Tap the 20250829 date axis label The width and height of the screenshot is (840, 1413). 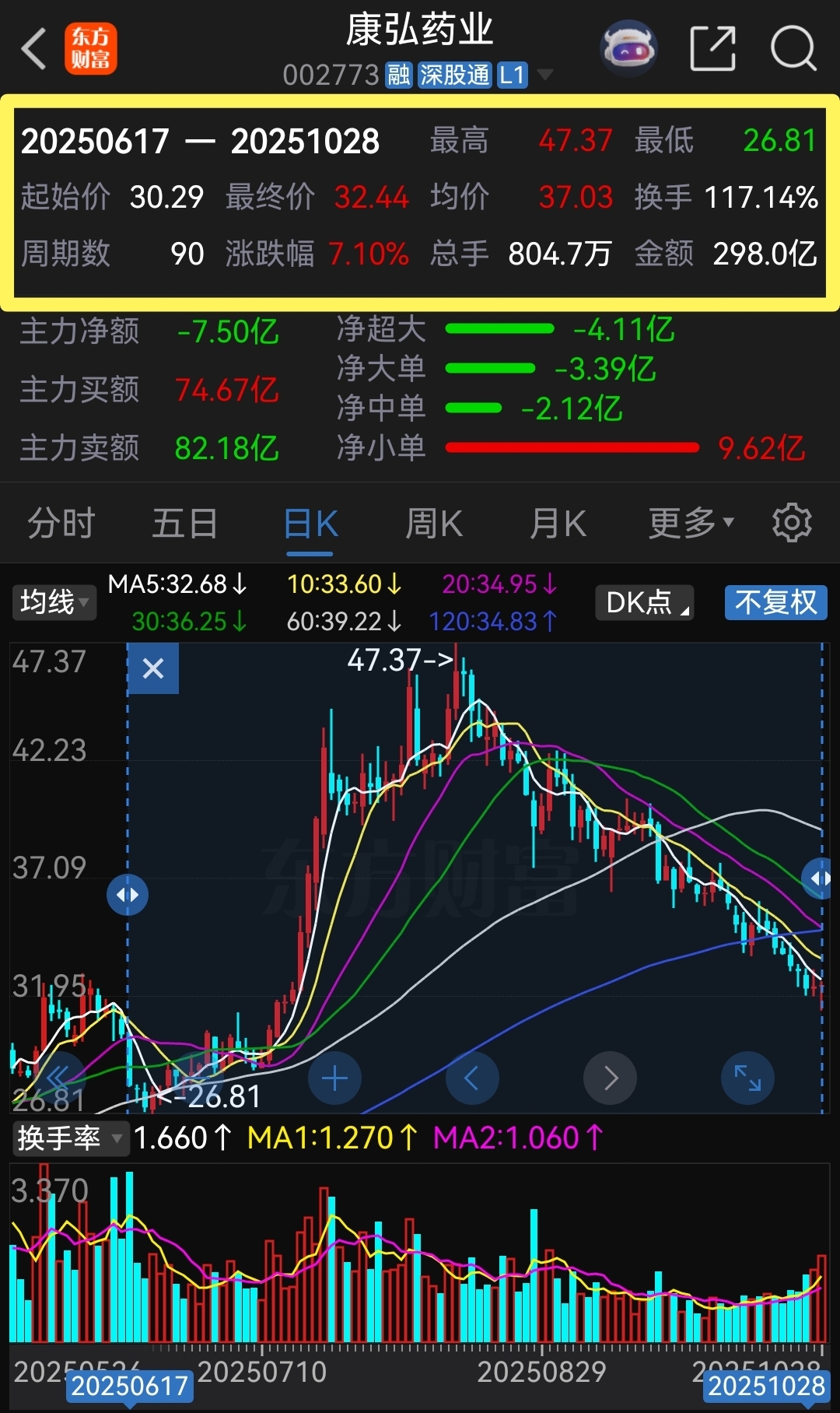pos(542,1372)
